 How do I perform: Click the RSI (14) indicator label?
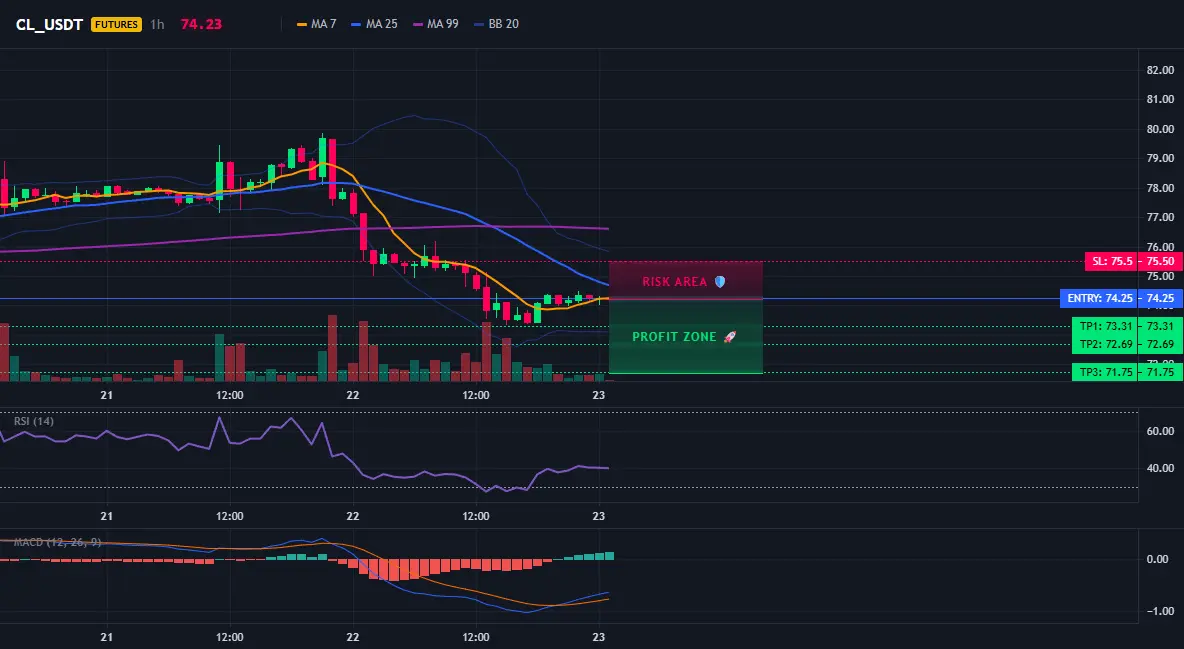[34, 421]
